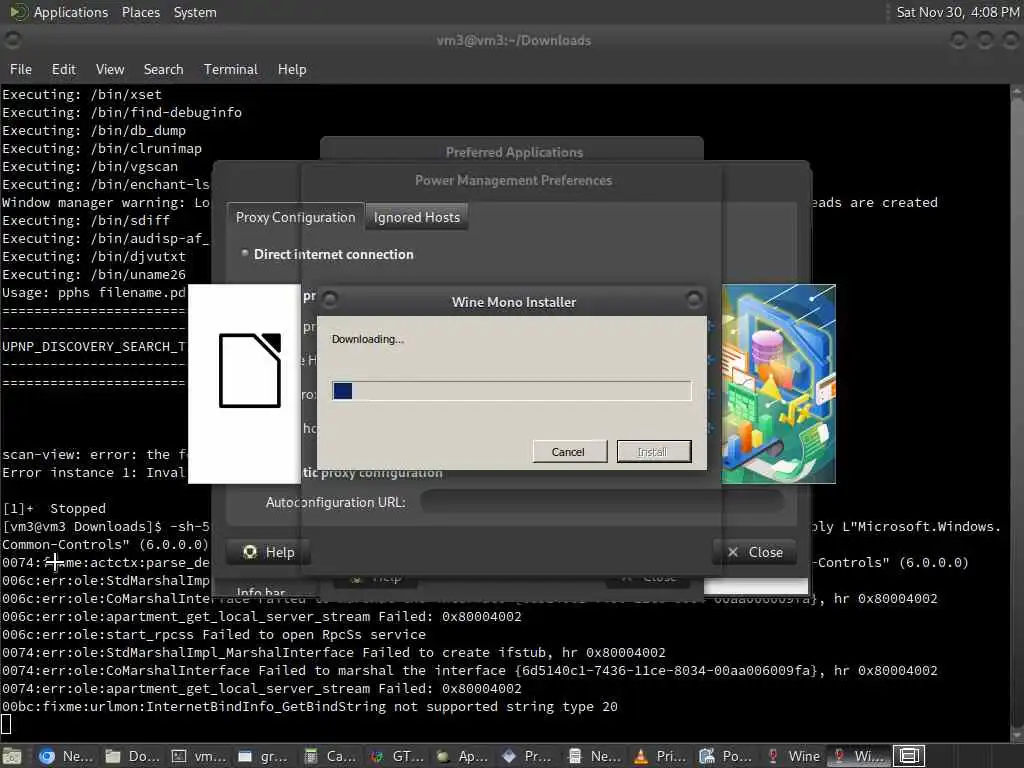1024x768 pixels.
Task: Switch to the 'Wine' taskbar item
Action: click(x=793, y=756)
